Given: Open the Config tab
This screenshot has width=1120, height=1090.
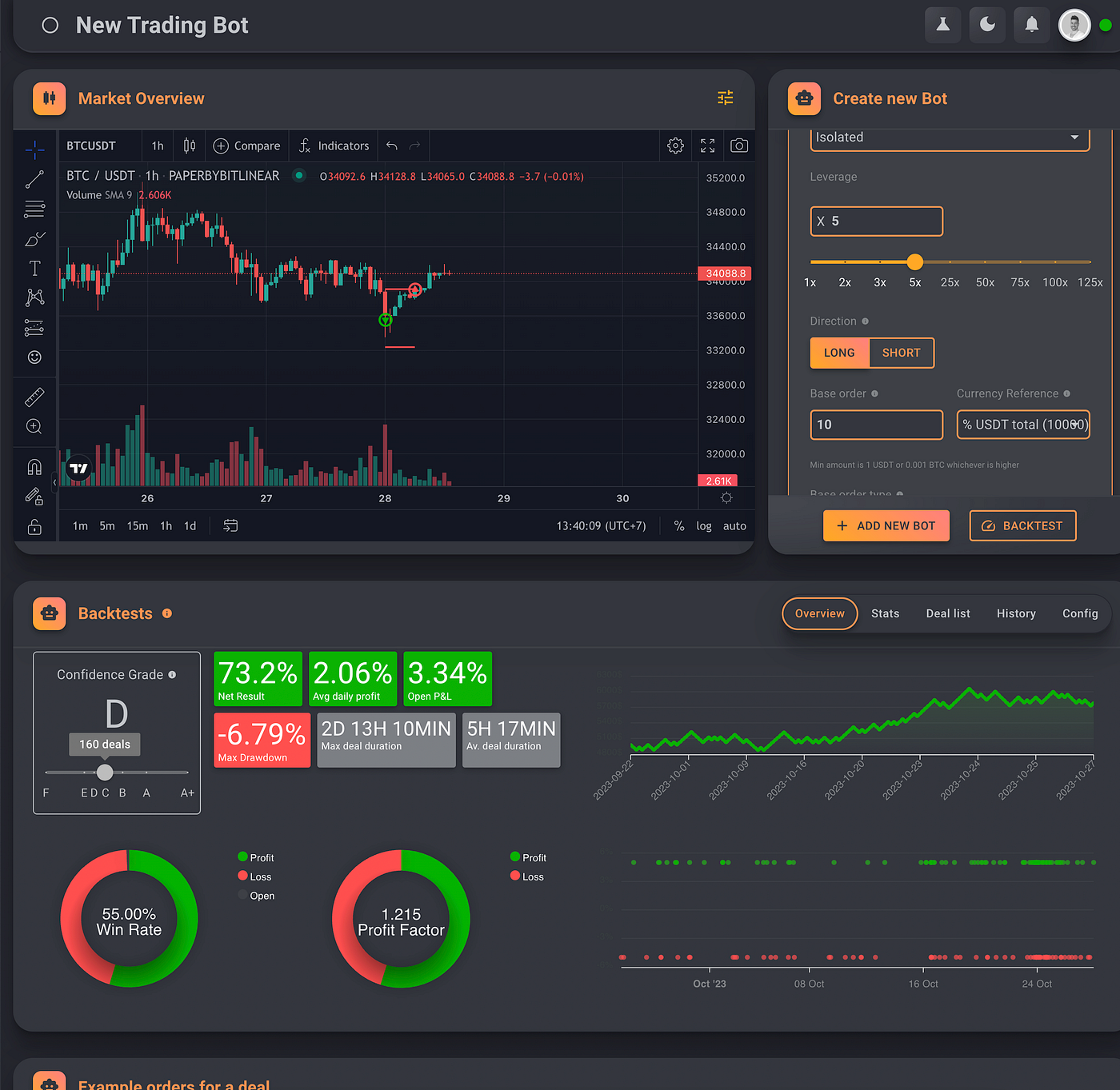Looking at the screenshot, I should click(1080, 613).
